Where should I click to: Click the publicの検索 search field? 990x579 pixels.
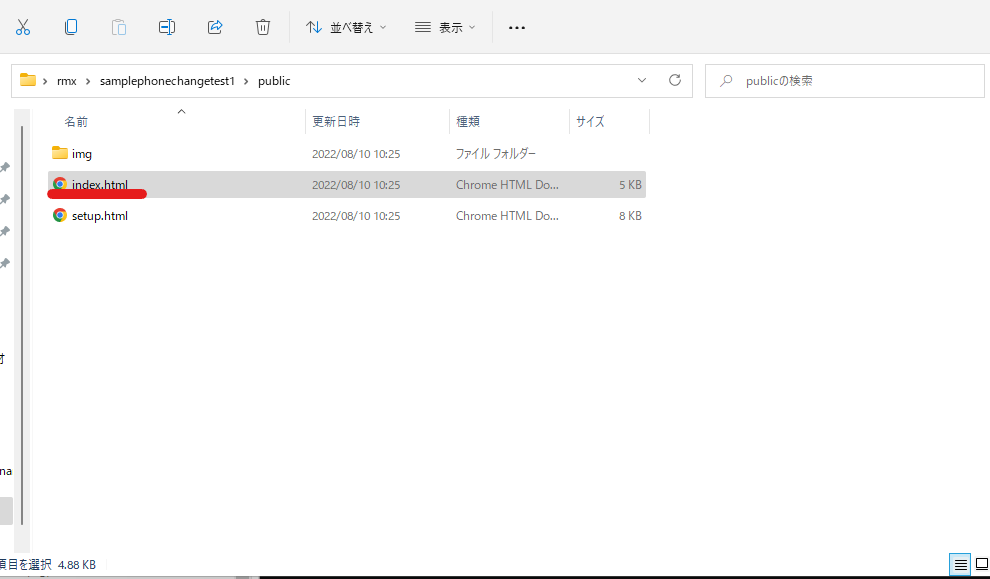tap(844, 81)
